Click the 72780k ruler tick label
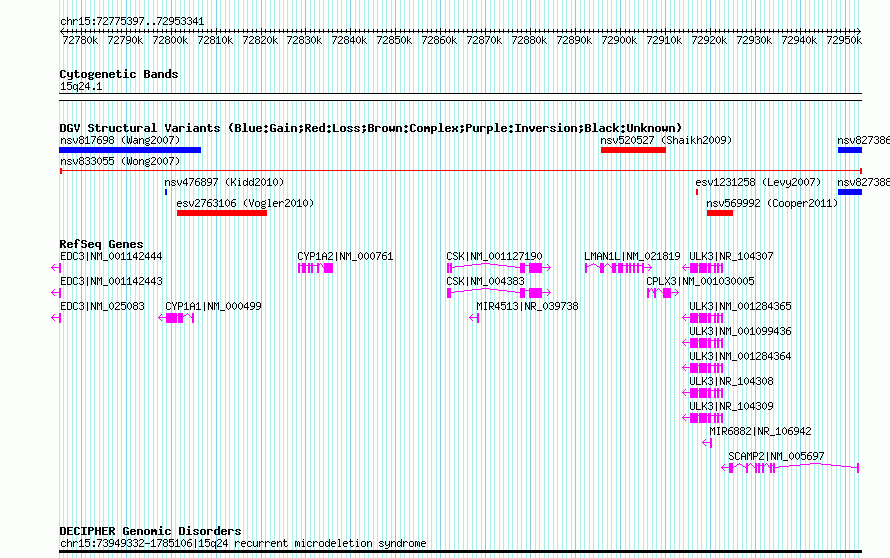 pyautogui.click(x=80, y=40)
